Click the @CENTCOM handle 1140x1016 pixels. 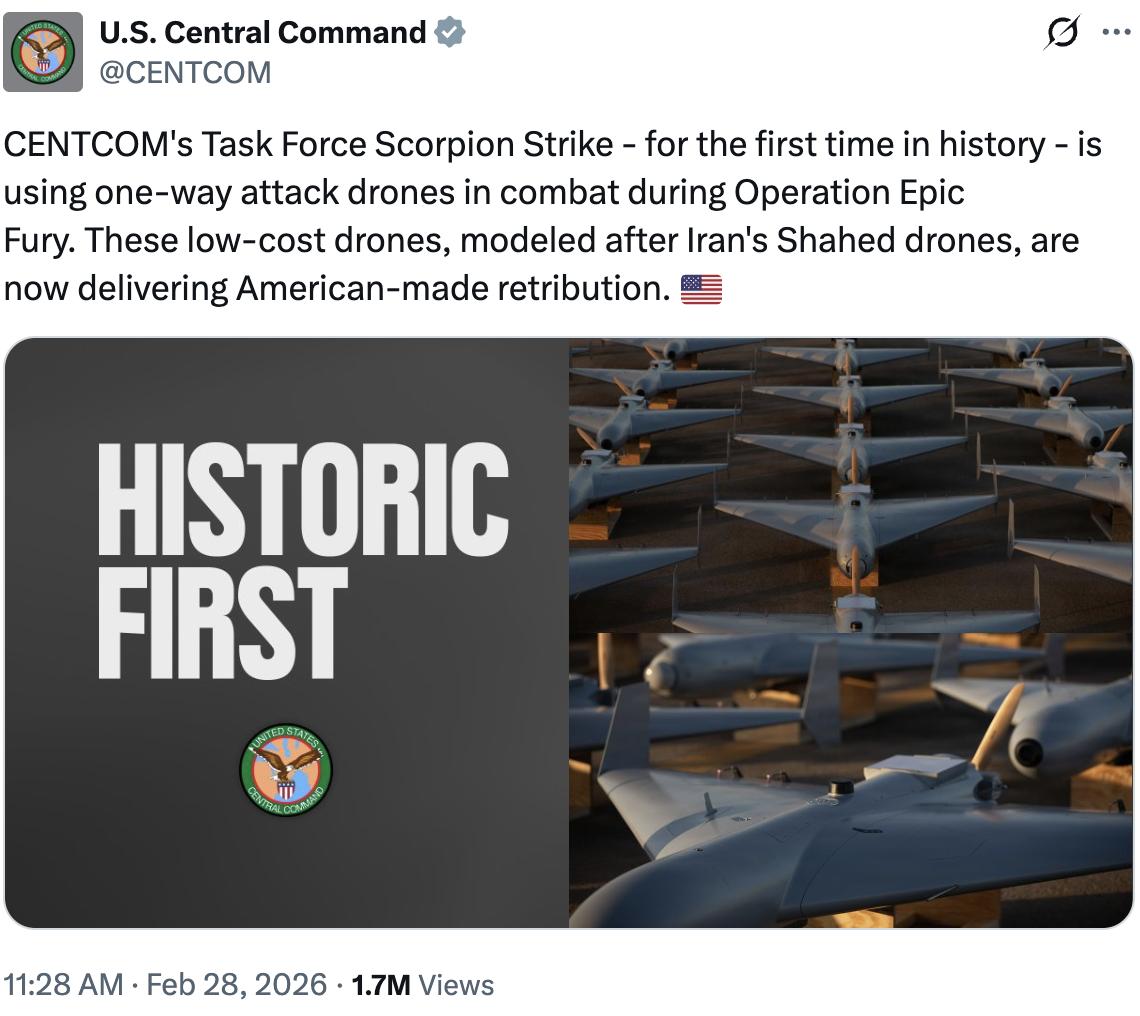click(x=185, y=72)
